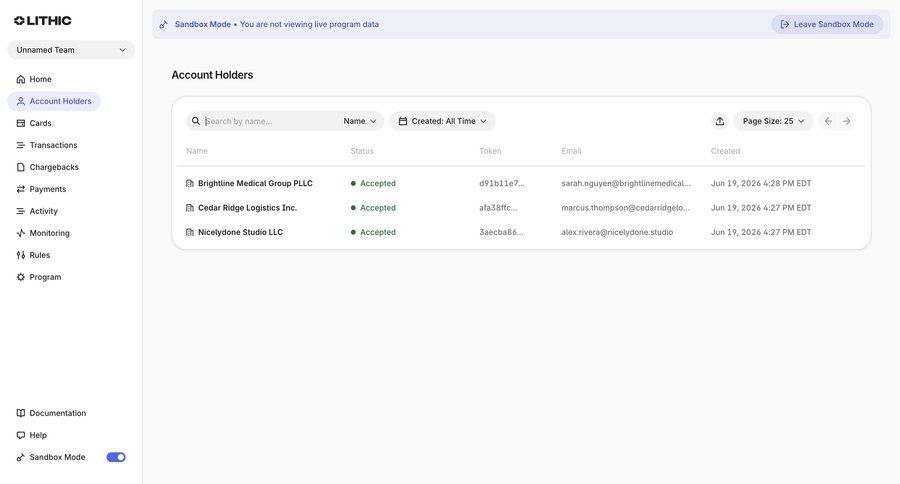Turn off the Sandbox Mode switch
Image resolution: width=900 pixels, height=484 pixels.
click(x=116, y=457)
